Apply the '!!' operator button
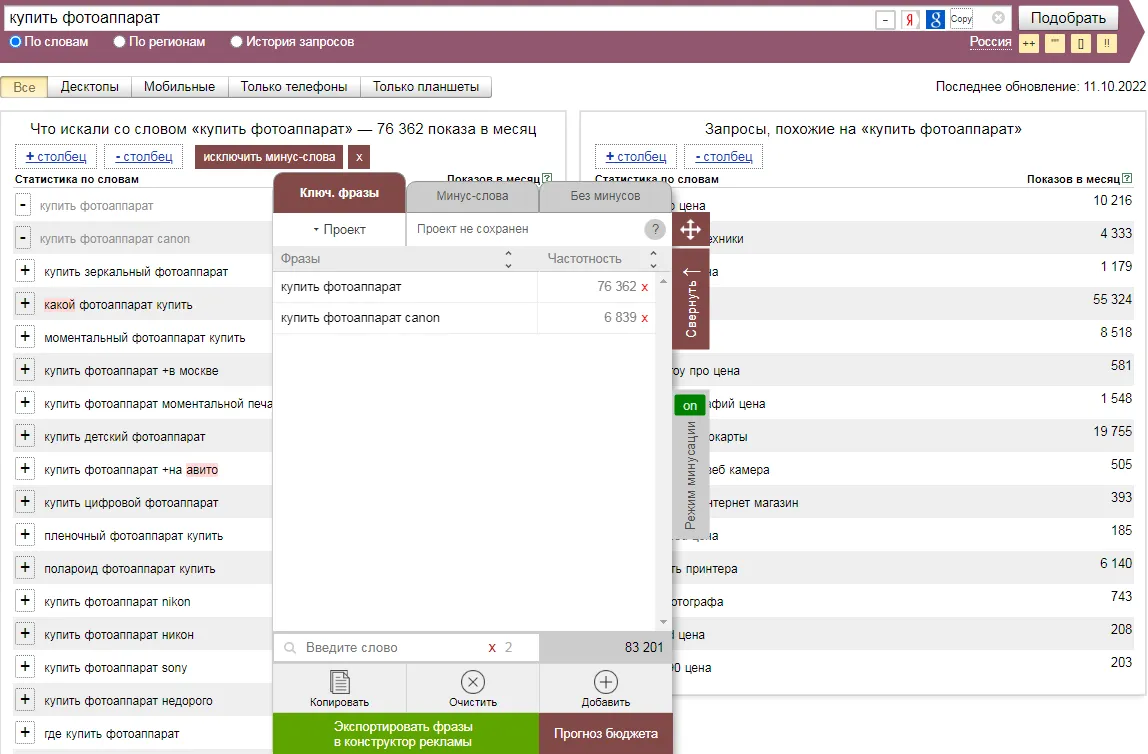This screenshot has width=1148, height=754. tap(1107, 43)
